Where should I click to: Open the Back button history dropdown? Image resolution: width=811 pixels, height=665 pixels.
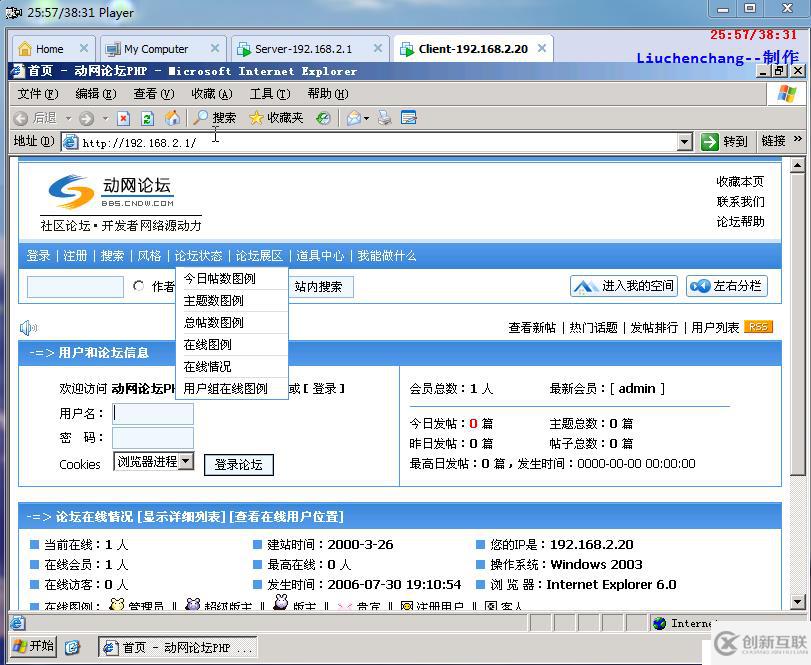point(68,118)
